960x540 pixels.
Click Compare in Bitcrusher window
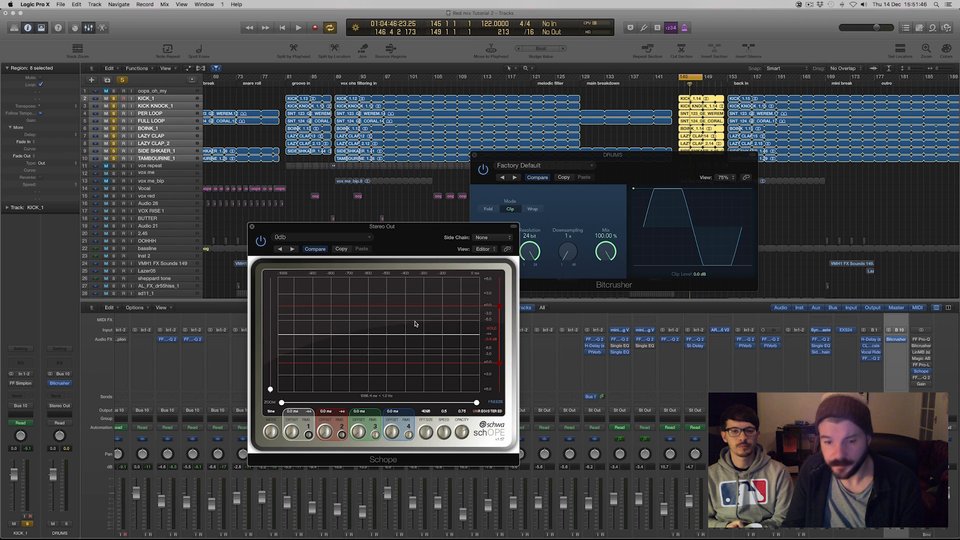coord(537,178)
